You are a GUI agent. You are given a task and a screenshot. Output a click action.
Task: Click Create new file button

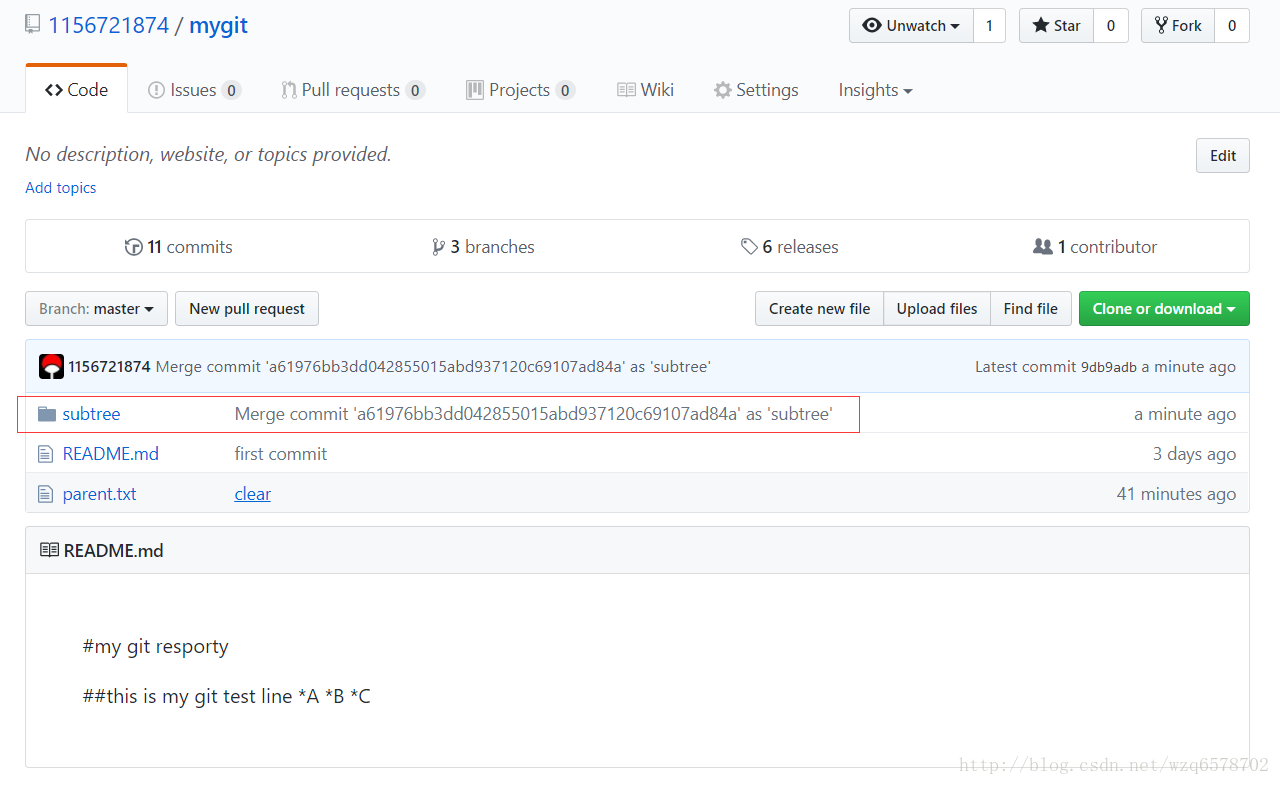[x=819, y=309]
